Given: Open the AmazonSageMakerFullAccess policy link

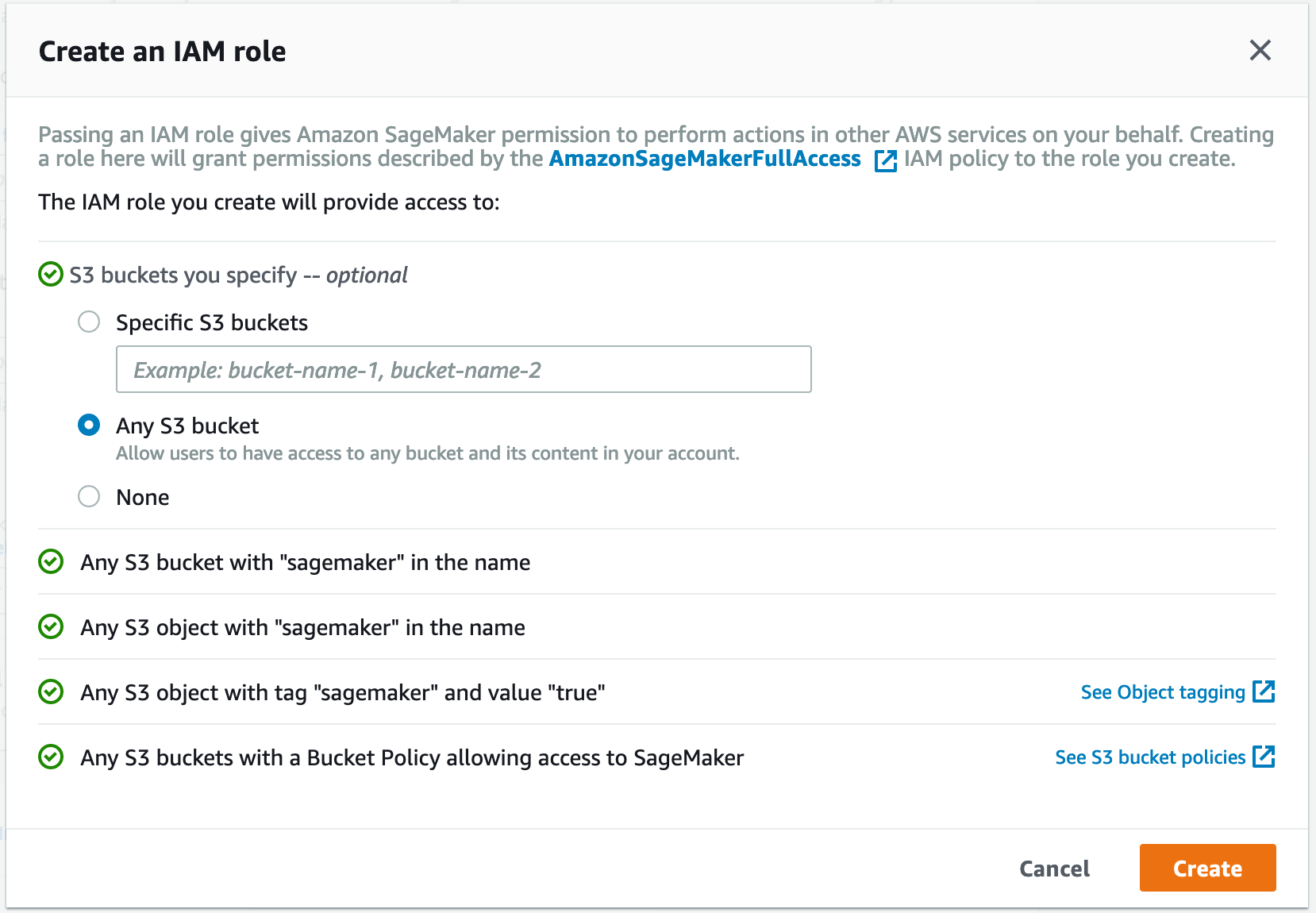Looking at the screenshot, I should (x=705, y=159).
